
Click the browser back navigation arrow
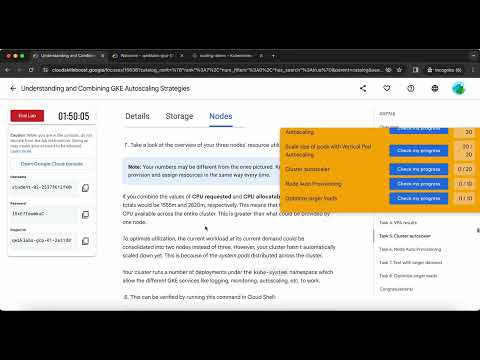click(7, 70)
